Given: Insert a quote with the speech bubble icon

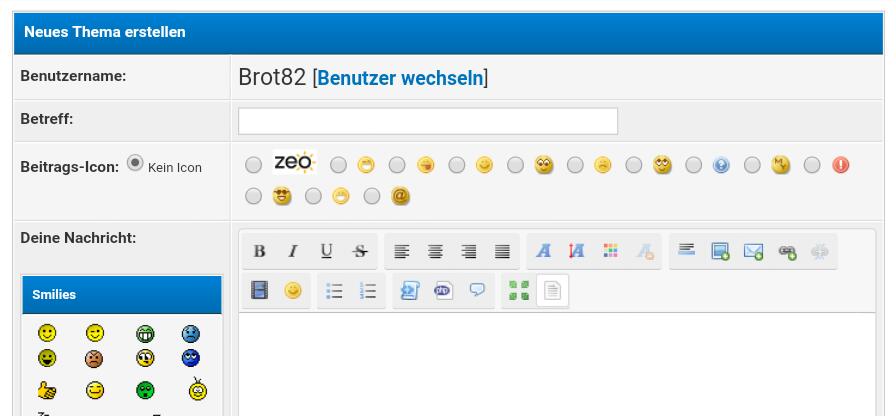Looking at the screenshot, I should click(477, 291).
